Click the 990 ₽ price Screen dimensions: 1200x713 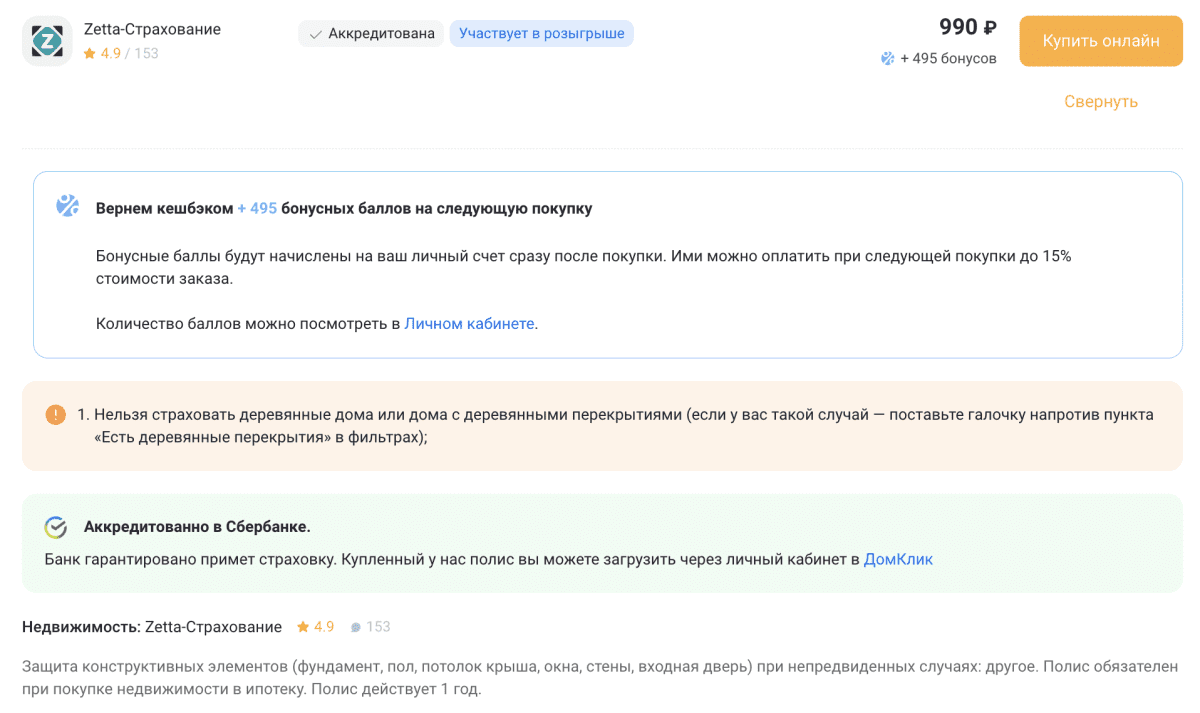pyautogui.click(x=968, y=27)
